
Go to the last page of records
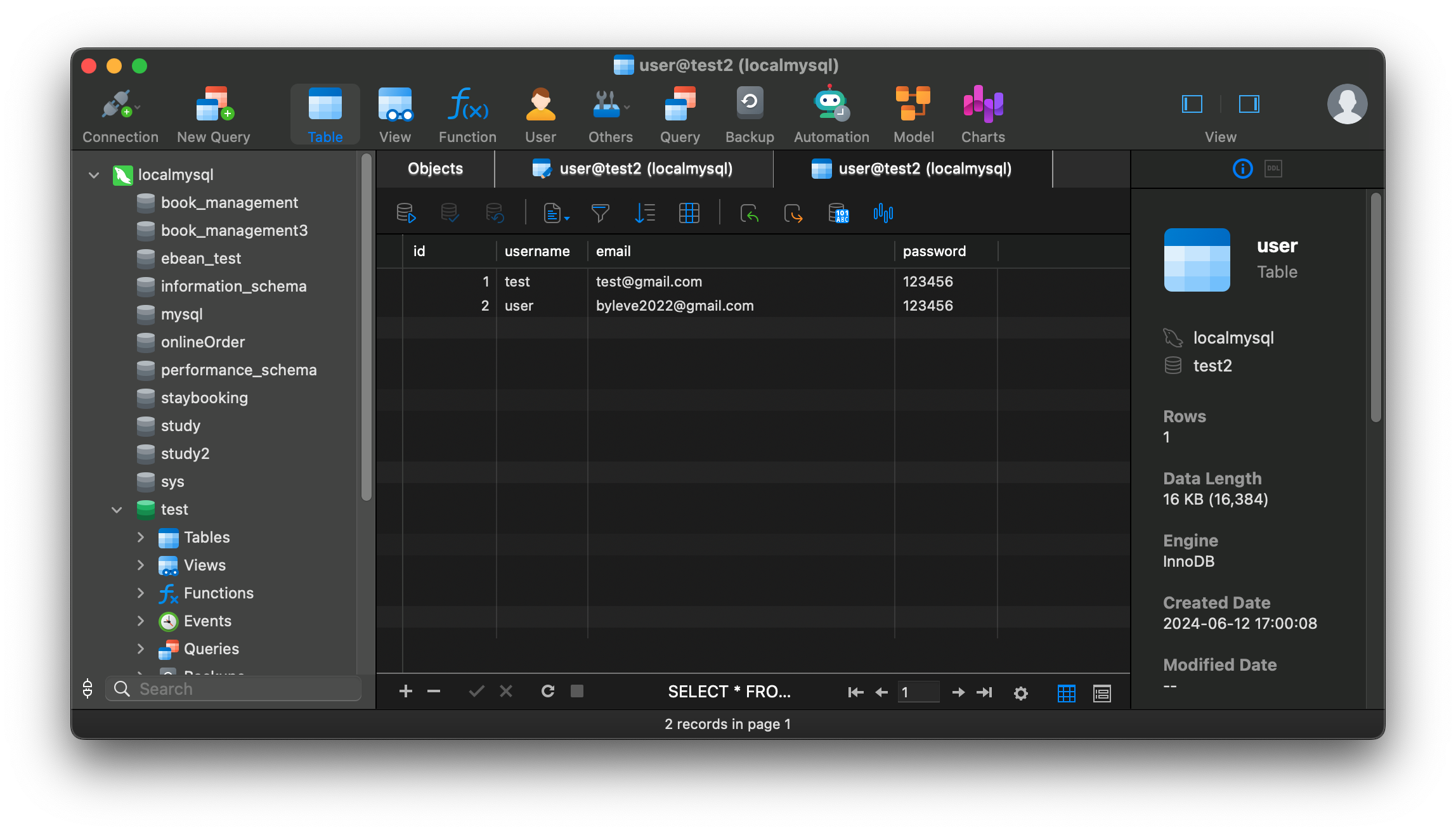(985, 692)
